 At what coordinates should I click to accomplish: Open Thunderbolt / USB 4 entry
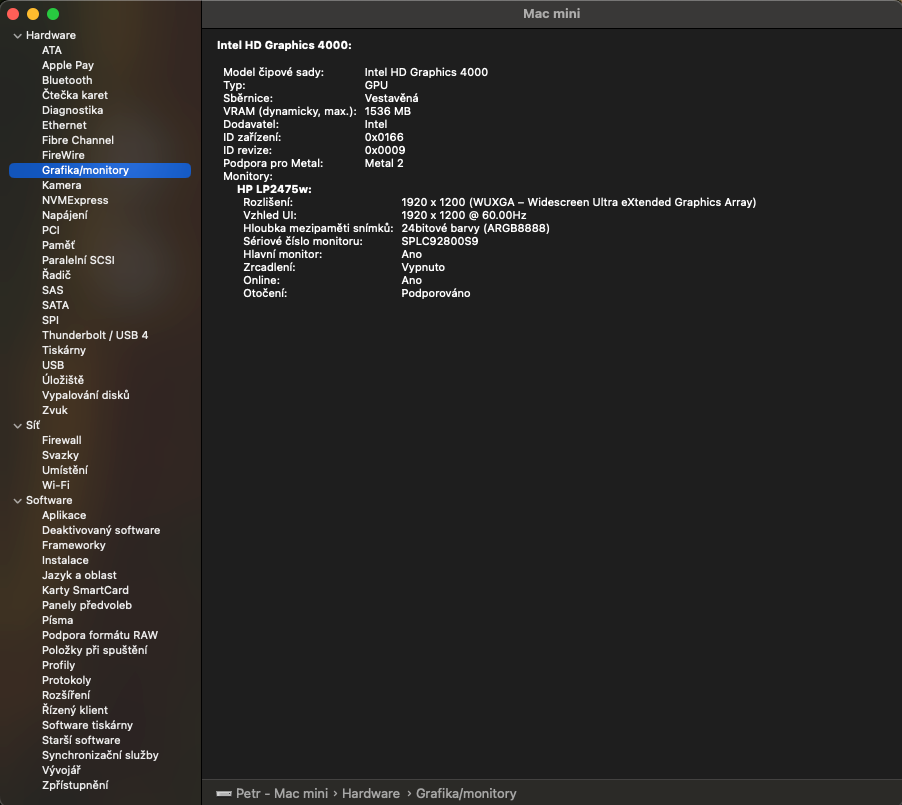pos(95,335)
